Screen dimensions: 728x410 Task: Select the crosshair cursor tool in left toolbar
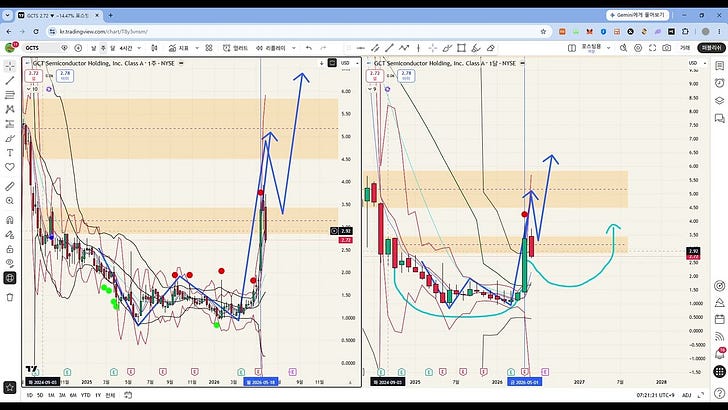point(10,66)
